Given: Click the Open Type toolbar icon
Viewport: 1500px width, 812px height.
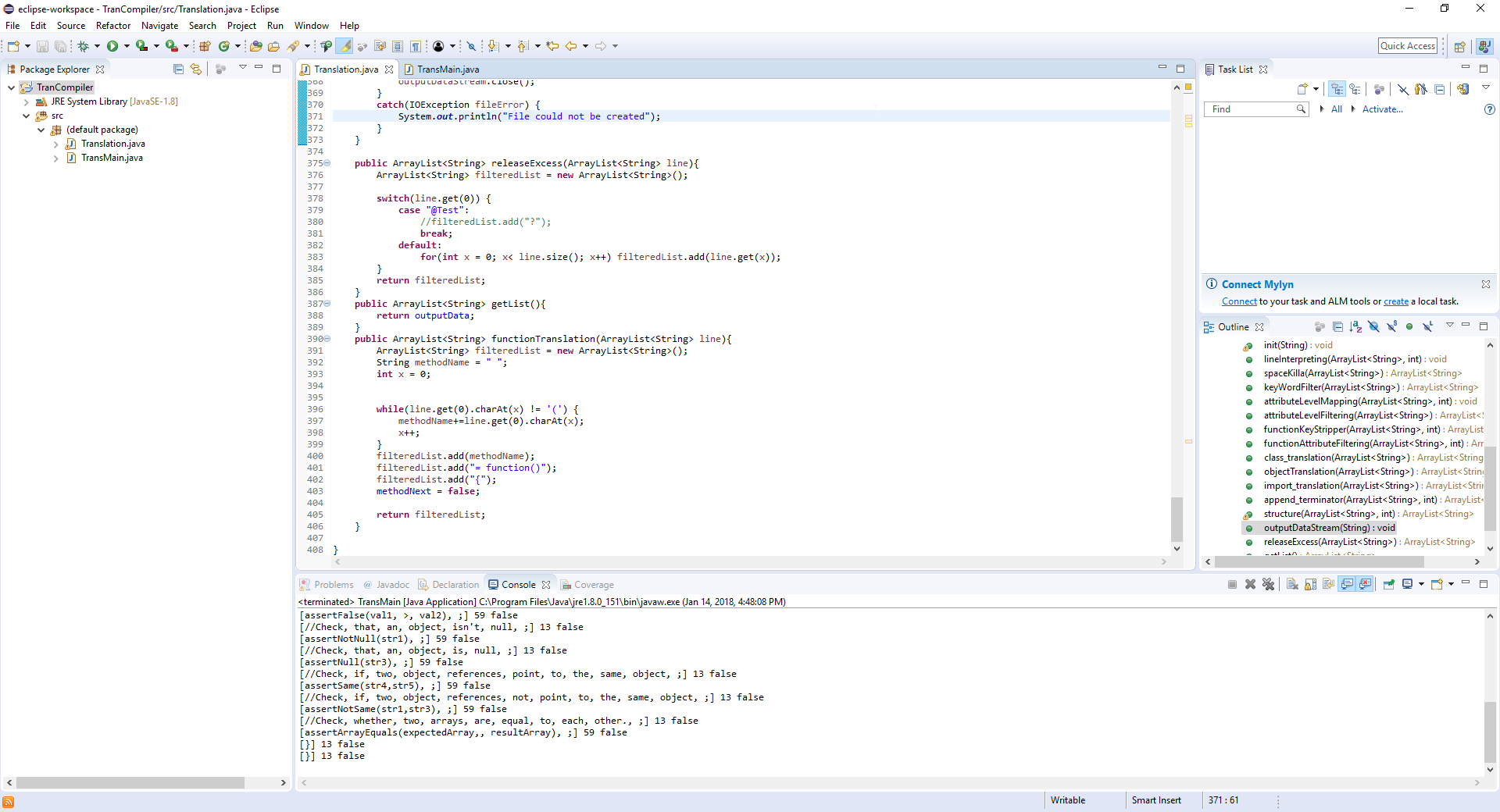Looking at the screenshot, I should pyautogui.click(x=255, y=46).
